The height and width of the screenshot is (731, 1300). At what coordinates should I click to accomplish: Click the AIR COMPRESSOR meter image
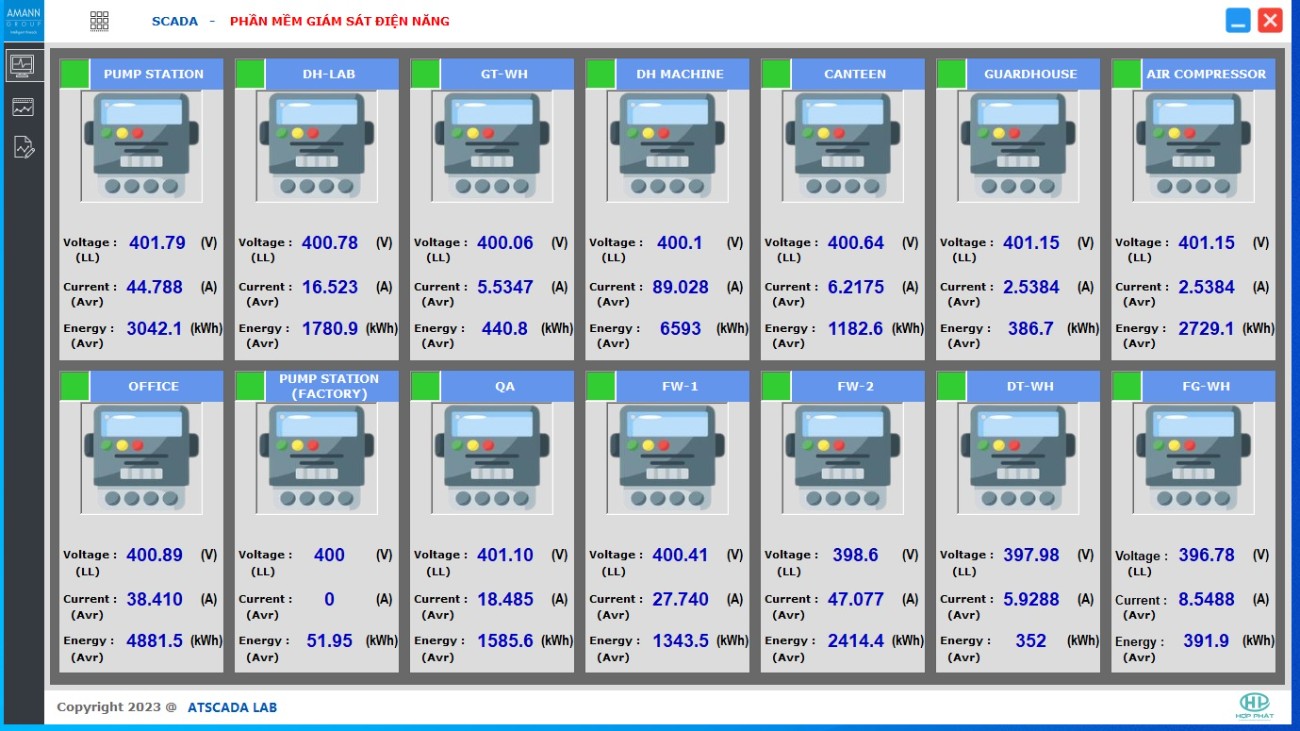(x=1193, y=146)
